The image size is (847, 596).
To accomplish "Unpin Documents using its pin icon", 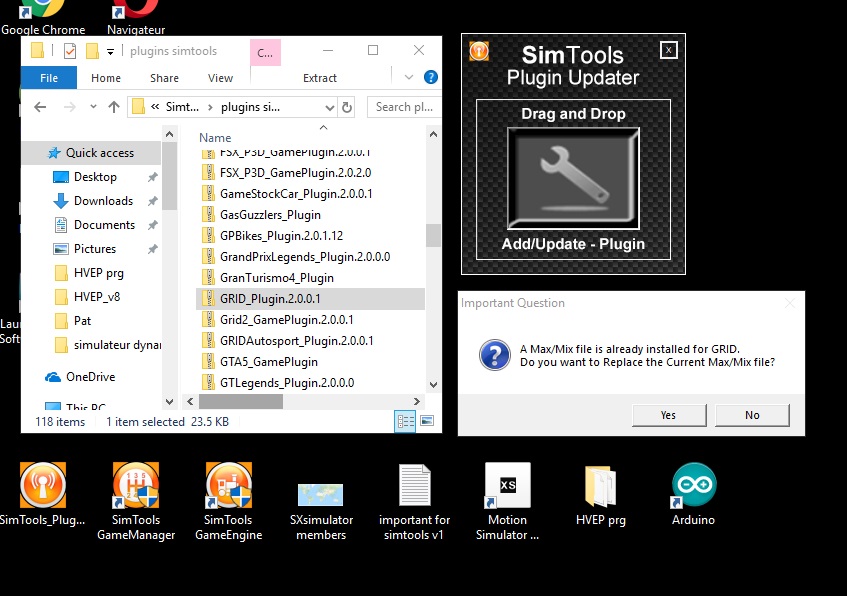I will coord(153,225).
